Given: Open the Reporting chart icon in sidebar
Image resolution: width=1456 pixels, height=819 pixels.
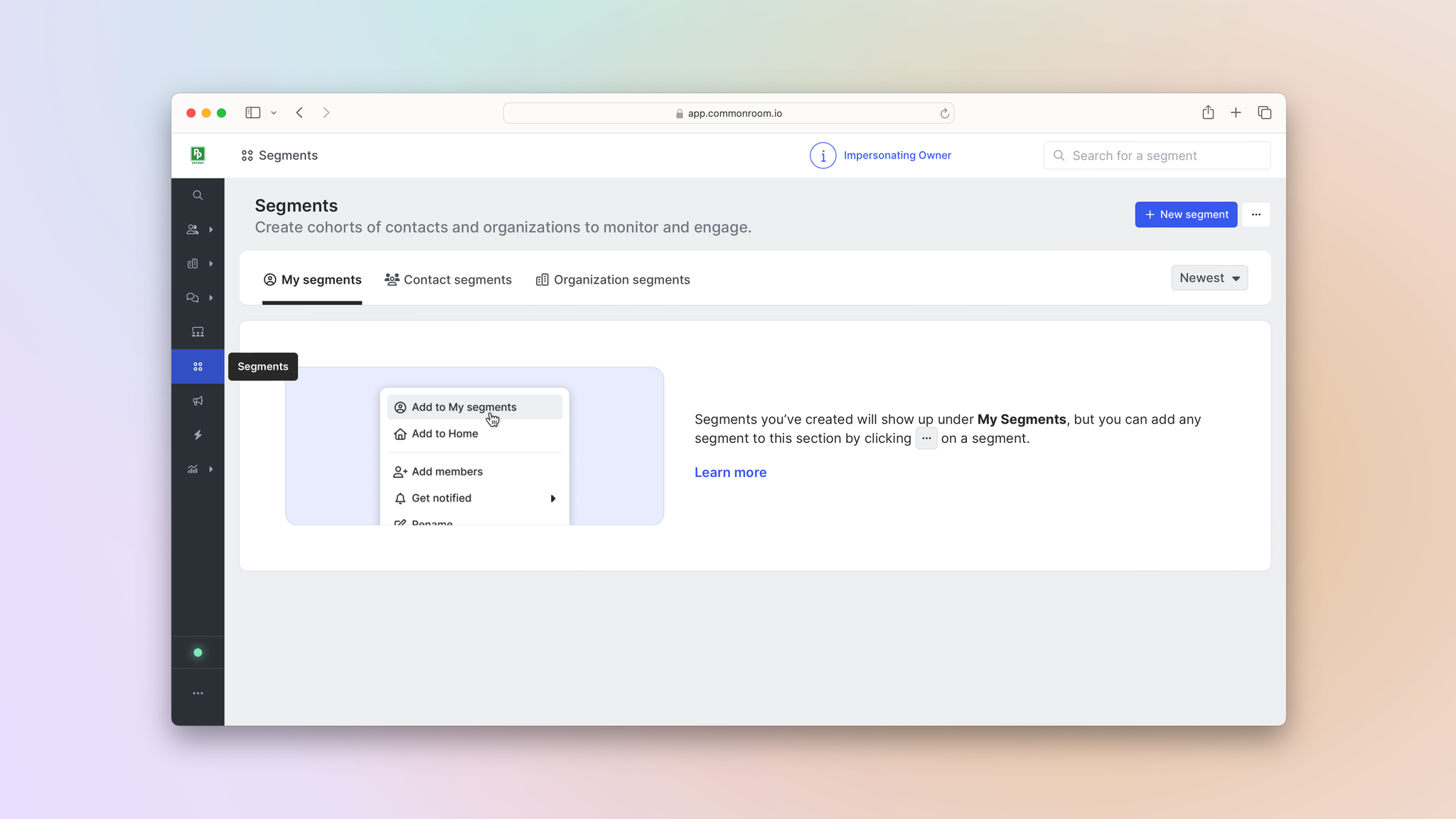Looking at the screenshot, I should point(193,469).
